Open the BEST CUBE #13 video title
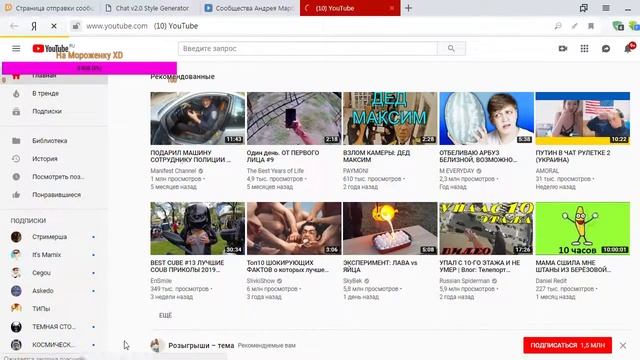 187,266
